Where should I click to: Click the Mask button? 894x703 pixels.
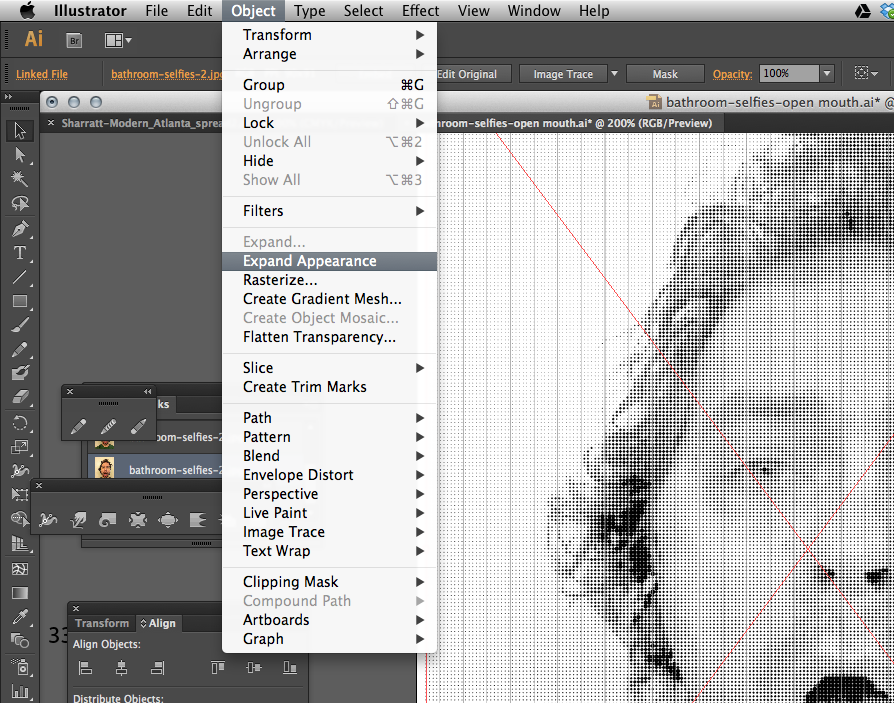pos(665,74)
